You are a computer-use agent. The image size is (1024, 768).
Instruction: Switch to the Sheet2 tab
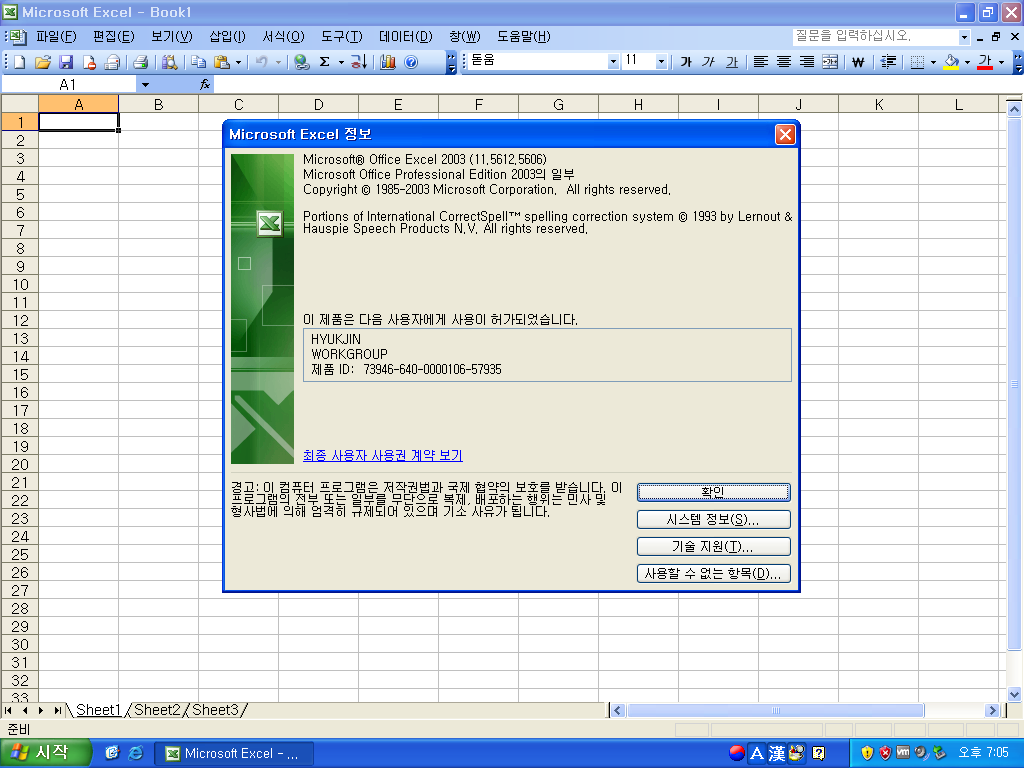pyautogui.click(x=157, y=710)
